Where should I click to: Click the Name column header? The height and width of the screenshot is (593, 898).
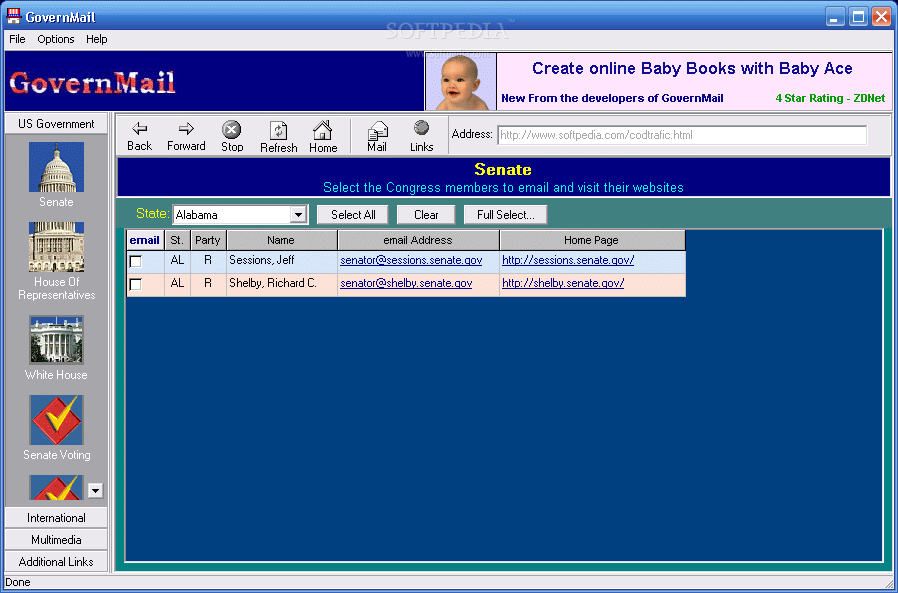[x=281, y=240]
